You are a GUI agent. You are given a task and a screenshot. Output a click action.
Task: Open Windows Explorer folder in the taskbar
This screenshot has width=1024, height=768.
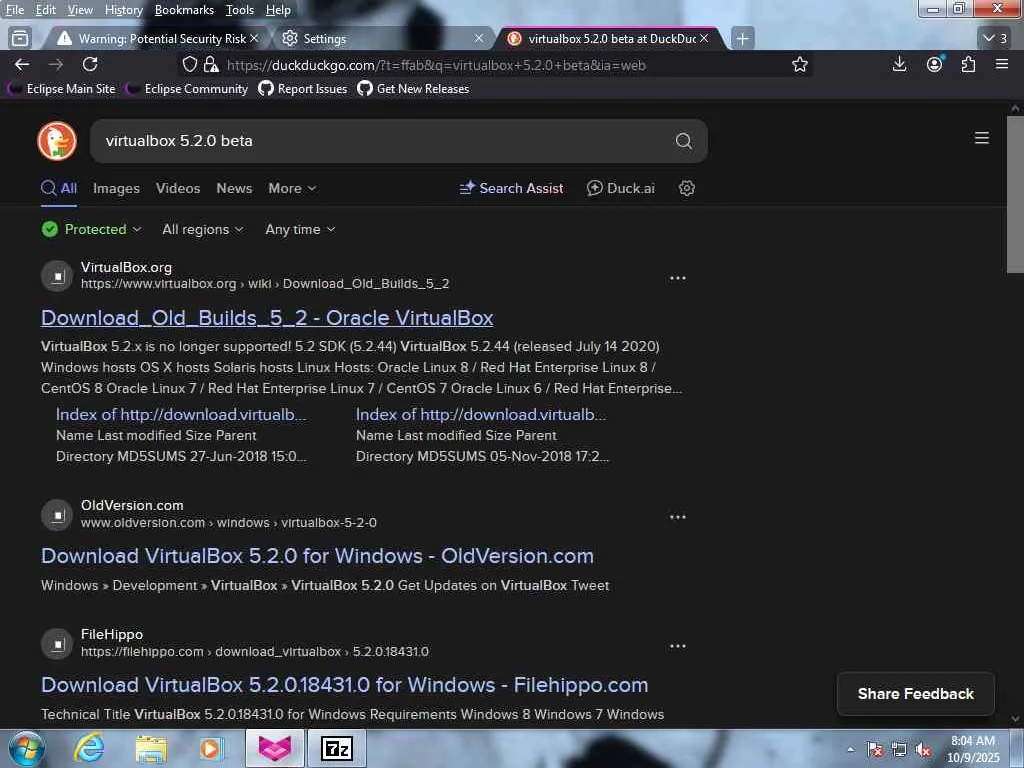point(151,749)
